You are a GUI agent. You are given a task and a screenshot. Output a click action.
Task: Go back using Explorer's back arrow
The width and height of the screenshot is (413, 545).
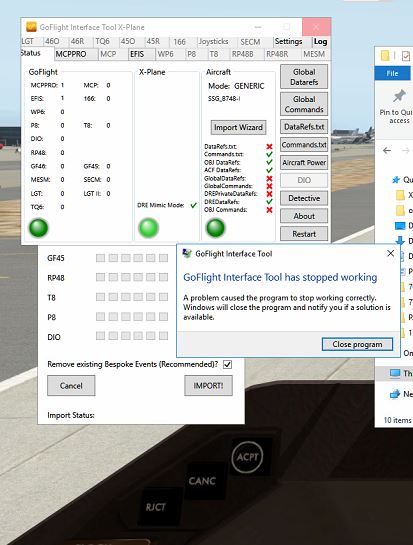(387, 151)
